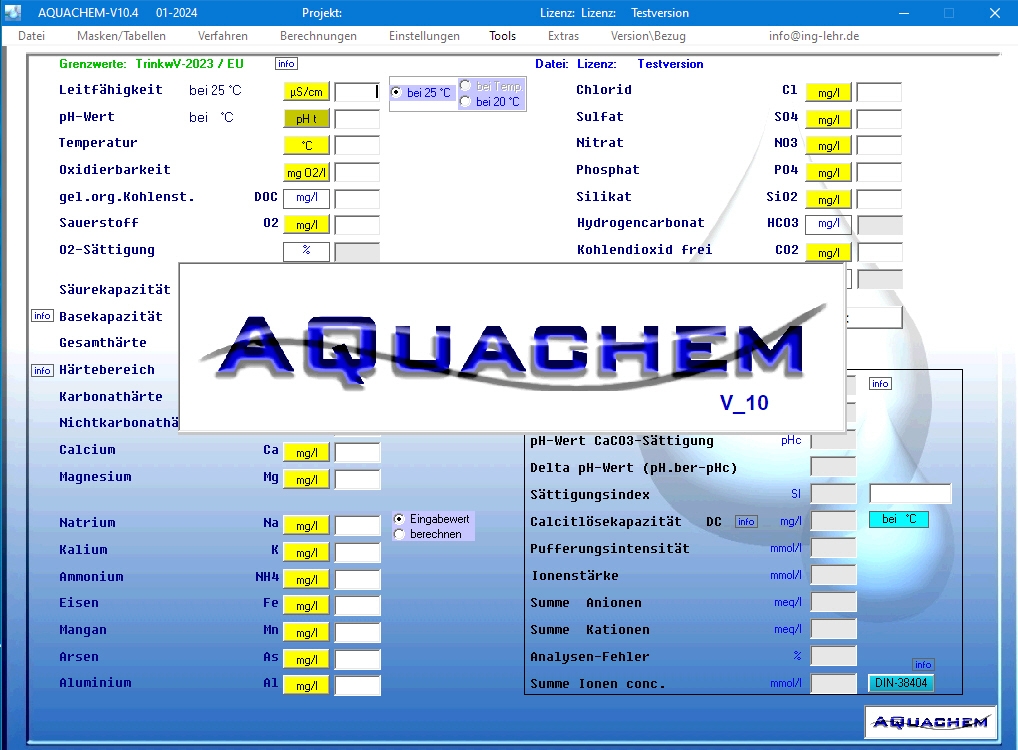
Task: Open the Masken/Tabellen menu
Action: (x=121, y=36)
